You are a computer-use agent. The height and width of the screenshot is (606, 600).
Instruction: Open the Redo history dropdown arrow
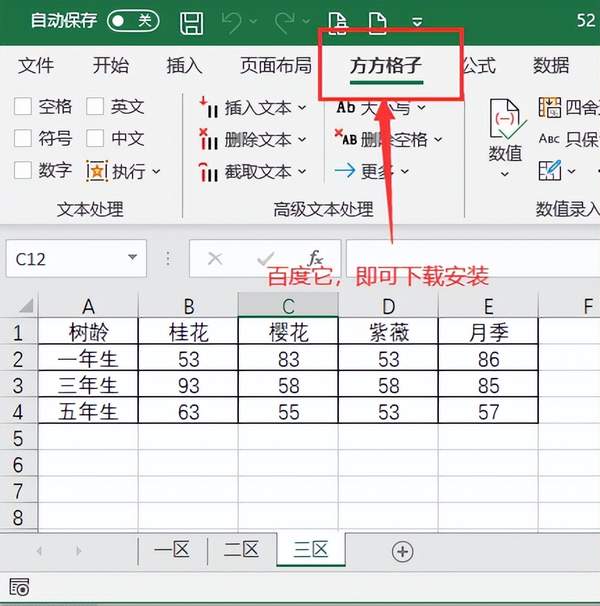(x=306, y=21)
